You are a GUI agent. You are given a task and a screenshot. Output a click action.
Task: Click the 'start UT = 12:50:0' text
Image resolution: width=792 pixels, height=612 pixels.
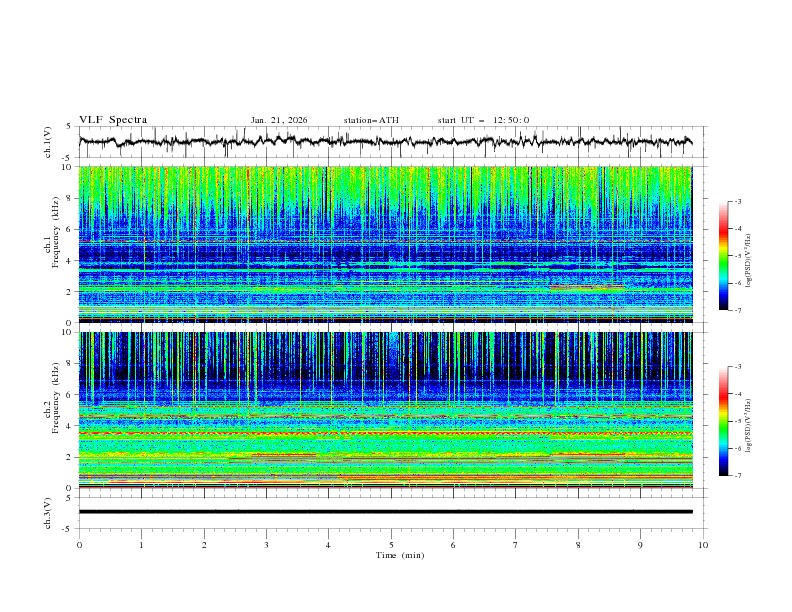[483, 120]
